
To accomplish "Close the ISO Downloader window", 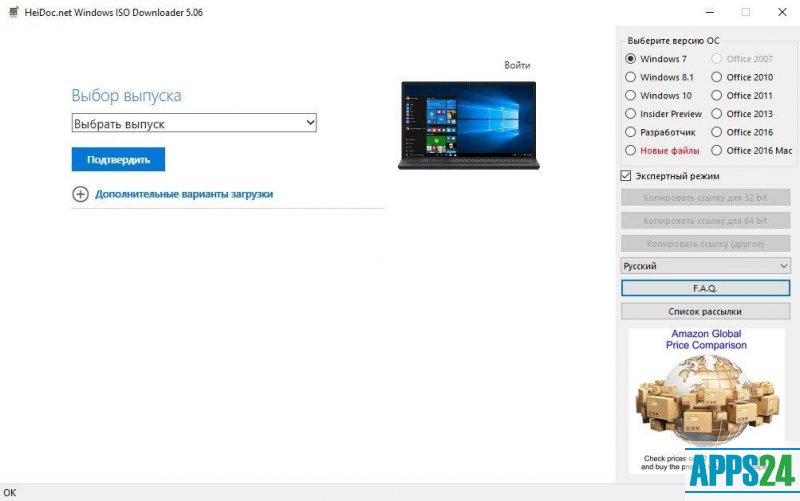I will [x=782, y=12].
